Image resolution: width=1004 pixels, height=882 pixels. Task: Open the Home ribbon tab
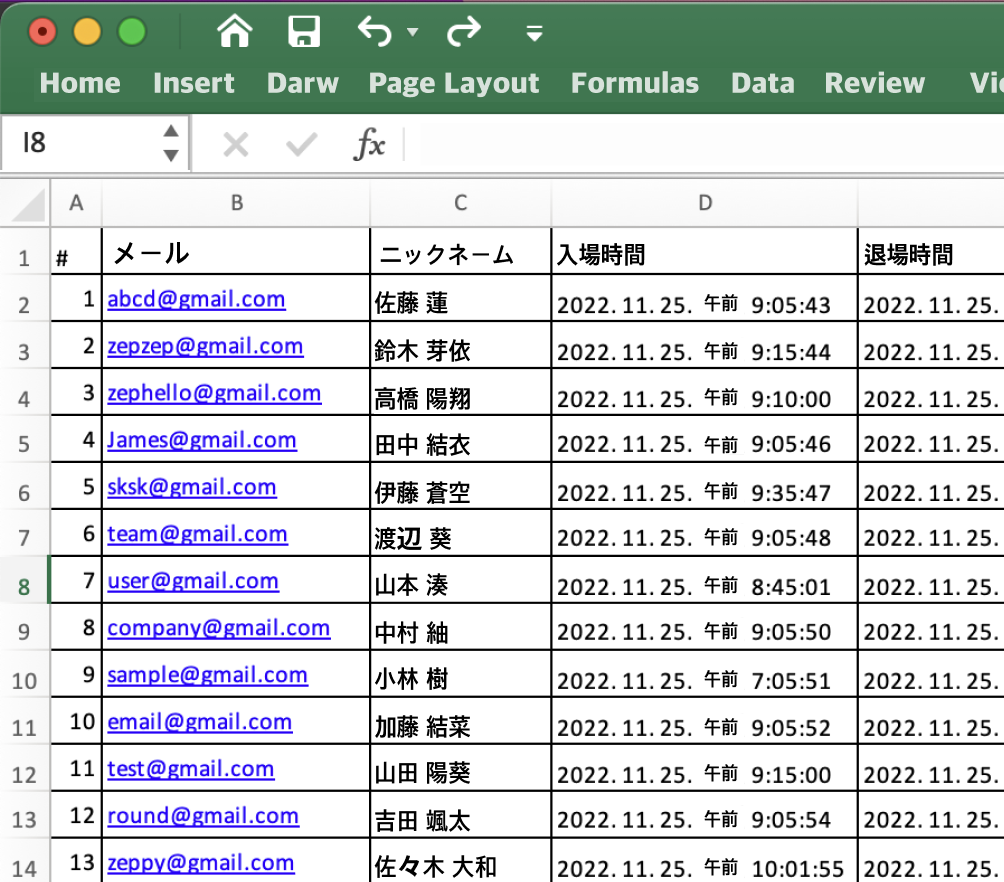[80, 83]
